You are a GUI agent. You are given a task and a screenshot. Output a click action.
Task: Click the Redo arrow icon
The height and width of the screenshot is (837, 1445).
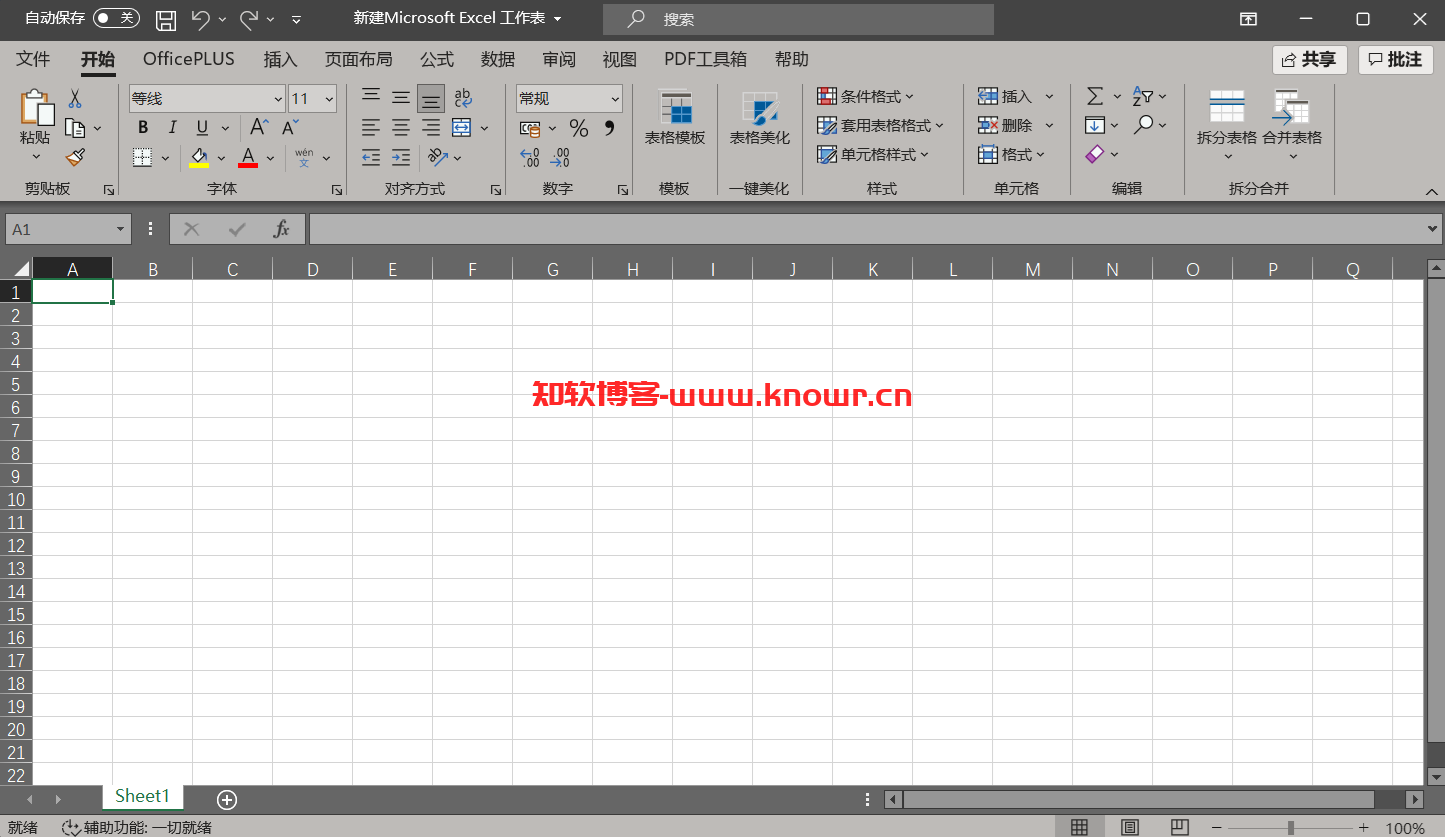pos(249,19)
